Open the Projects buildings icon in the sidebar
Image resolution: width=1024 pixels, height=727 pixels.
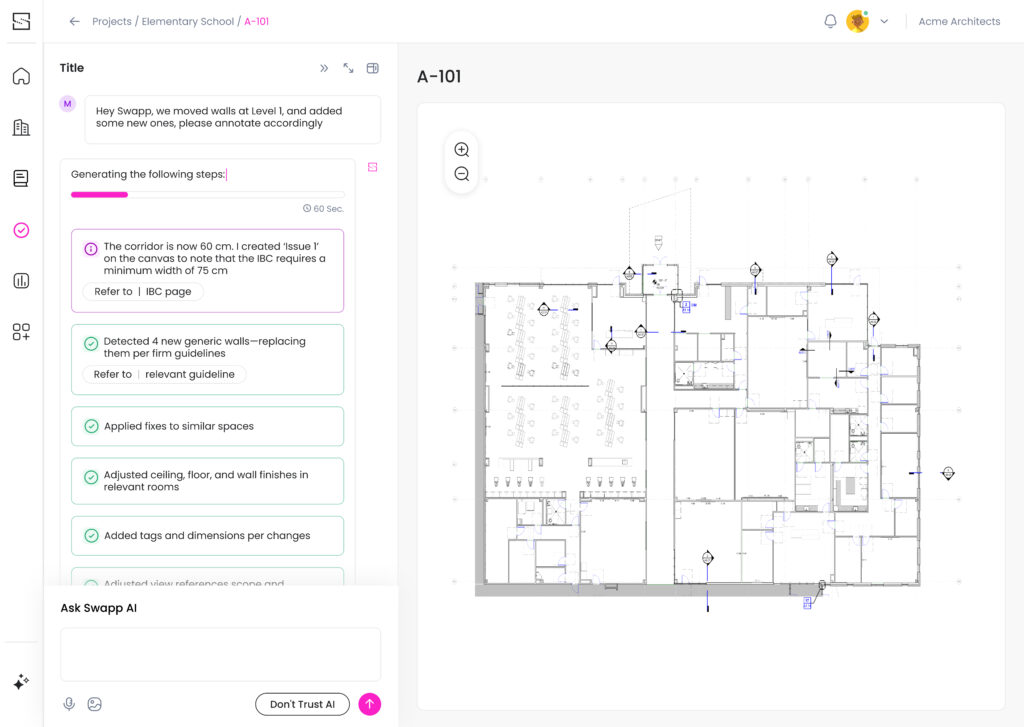[x=21, y=127]
